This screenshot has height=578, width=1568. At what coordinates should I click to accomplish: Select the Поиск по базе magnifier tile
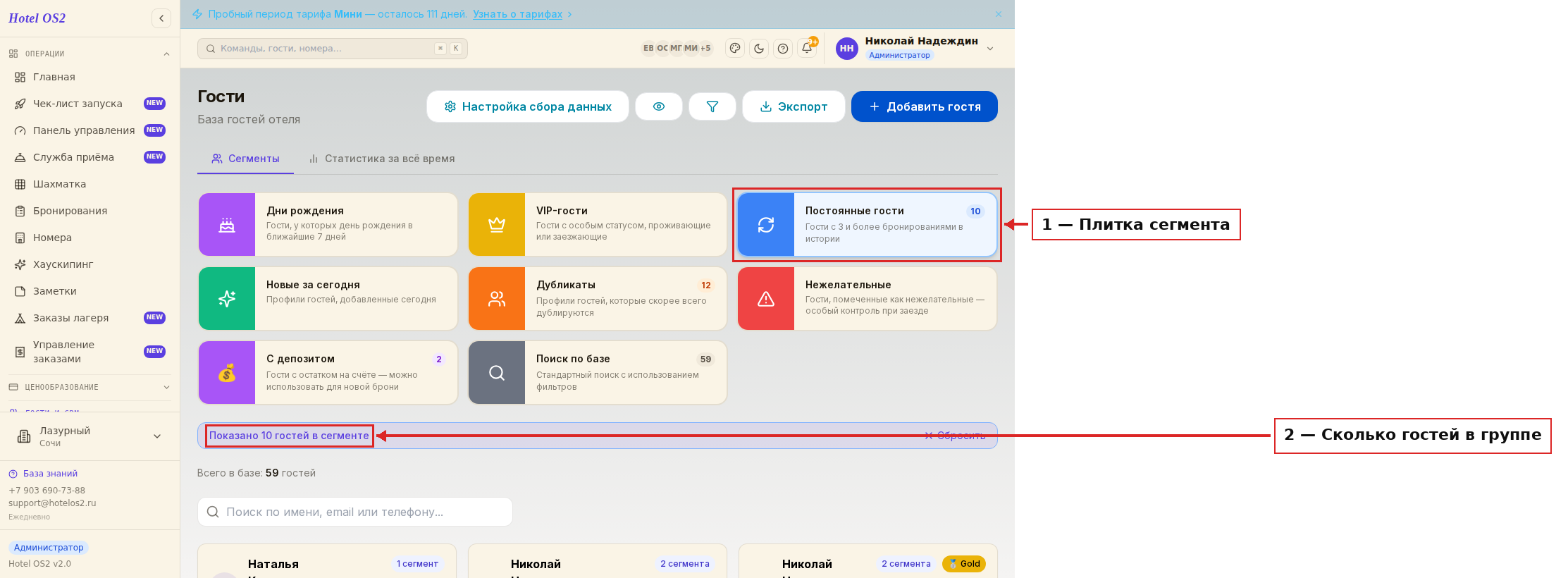tap(598, 372)
